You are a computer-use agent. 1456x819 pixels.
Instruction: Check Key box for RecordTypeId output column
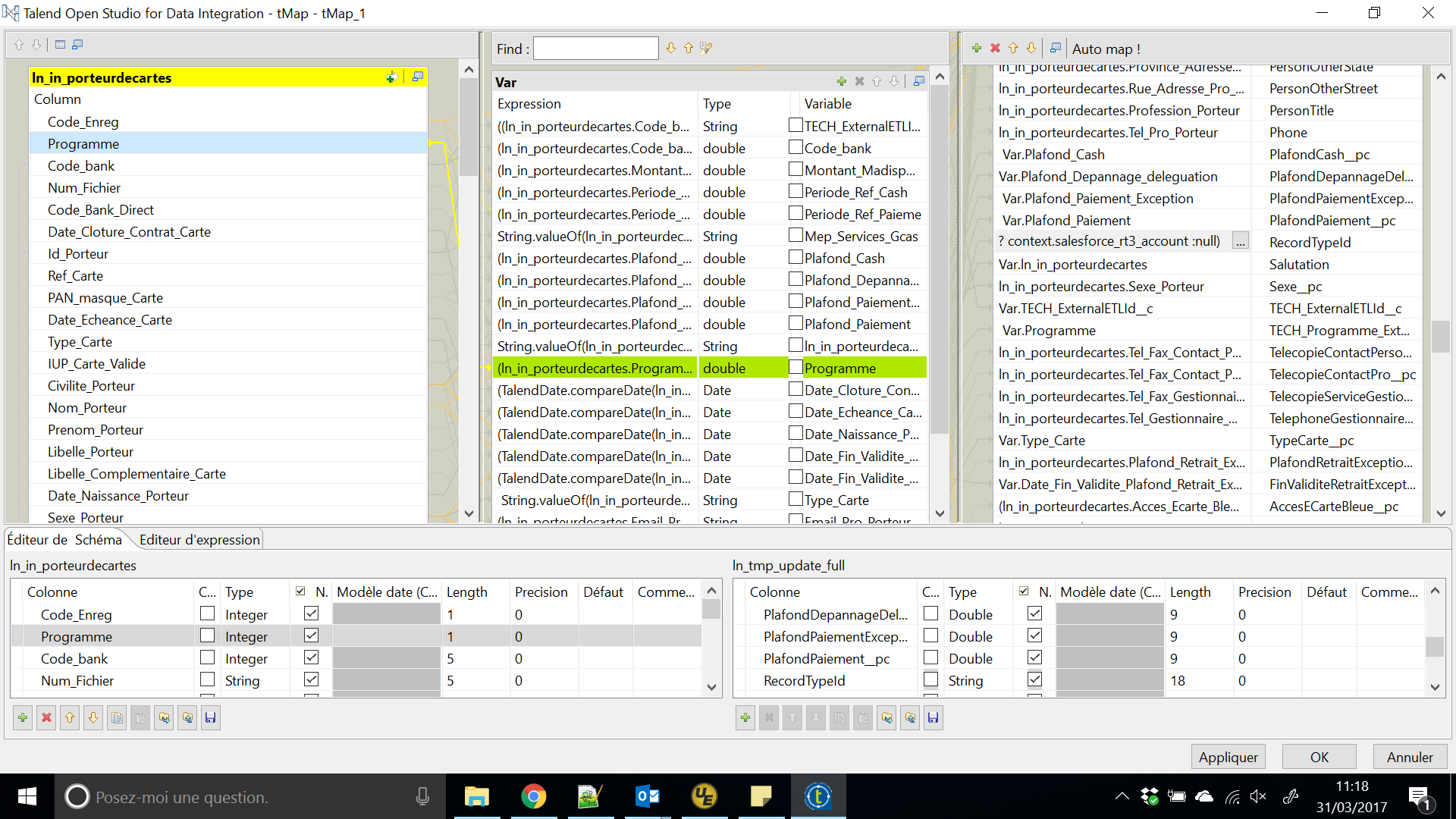click(x=930, y=679)
